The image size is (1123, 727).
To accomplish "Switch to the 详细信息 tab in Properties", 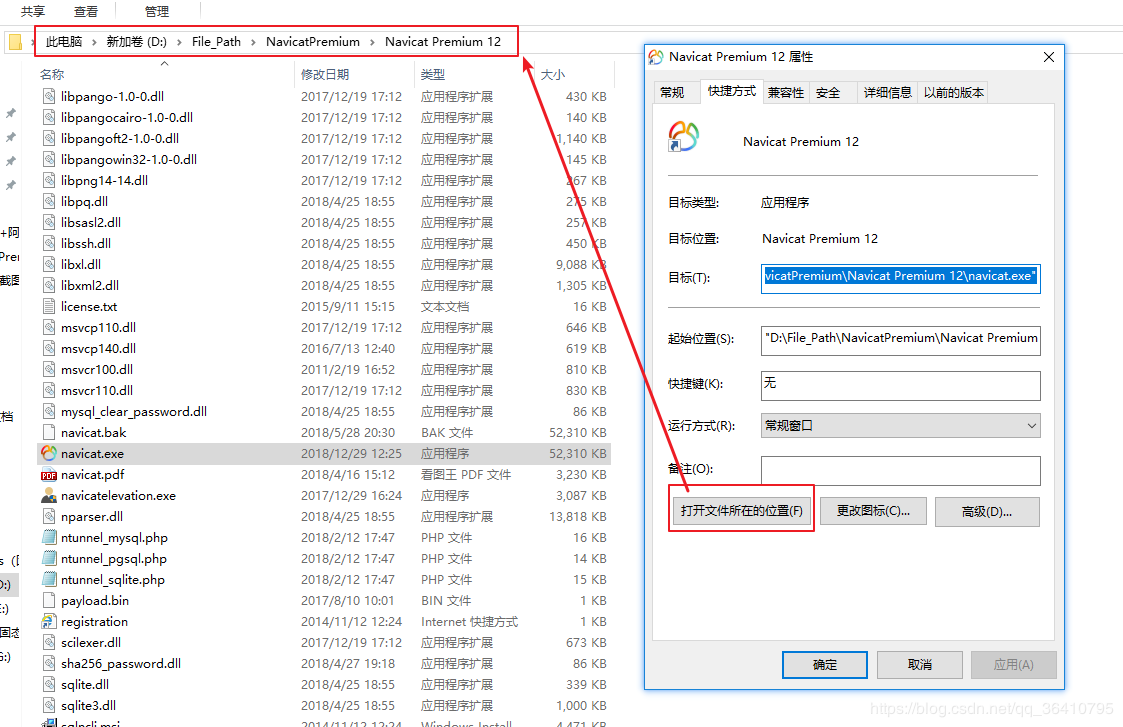I will pyautogui.click(x=887, y=92).
